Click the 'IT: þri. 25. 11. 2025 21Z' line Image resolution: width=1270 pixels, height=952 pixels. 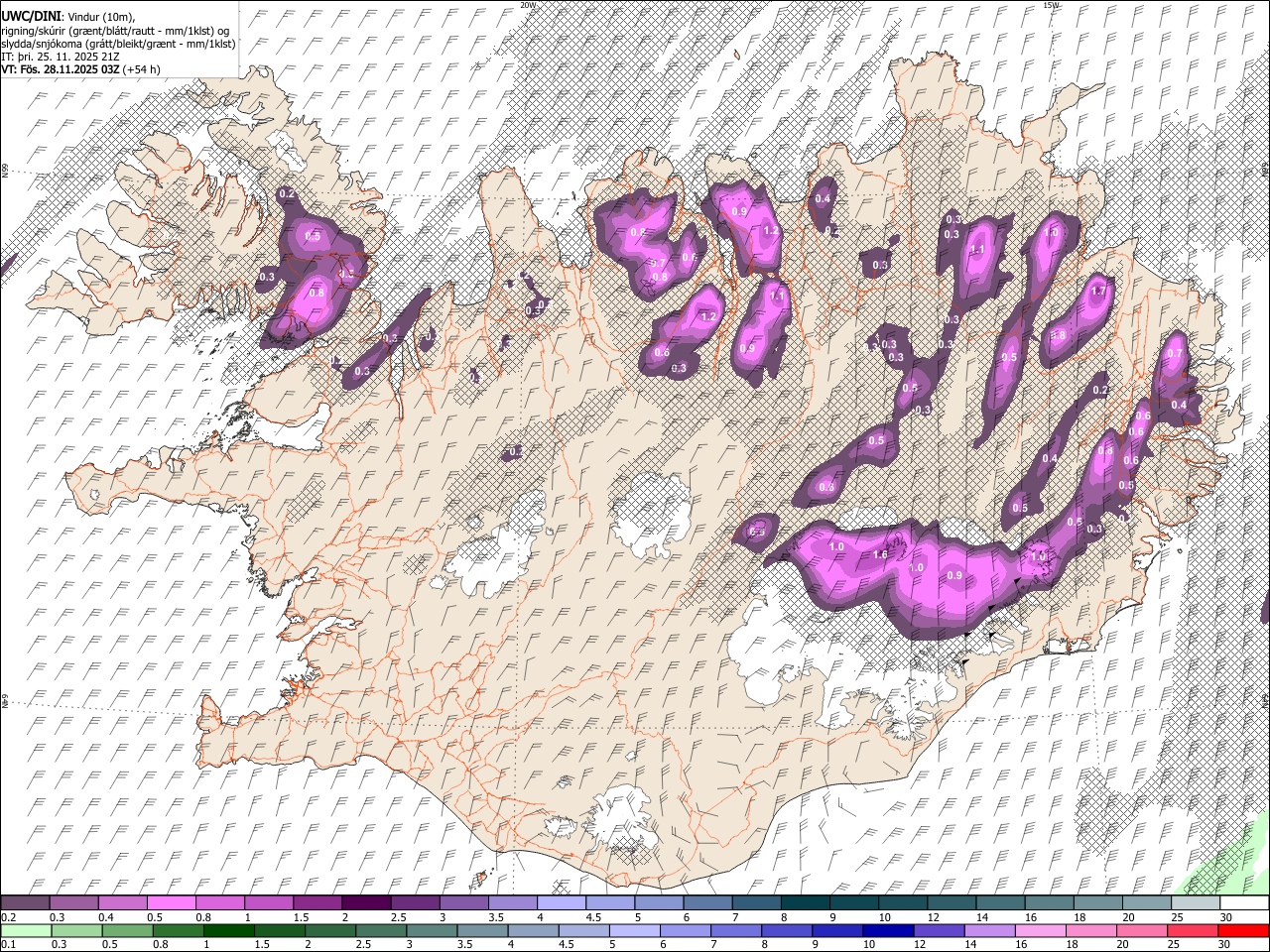point(60,57)
